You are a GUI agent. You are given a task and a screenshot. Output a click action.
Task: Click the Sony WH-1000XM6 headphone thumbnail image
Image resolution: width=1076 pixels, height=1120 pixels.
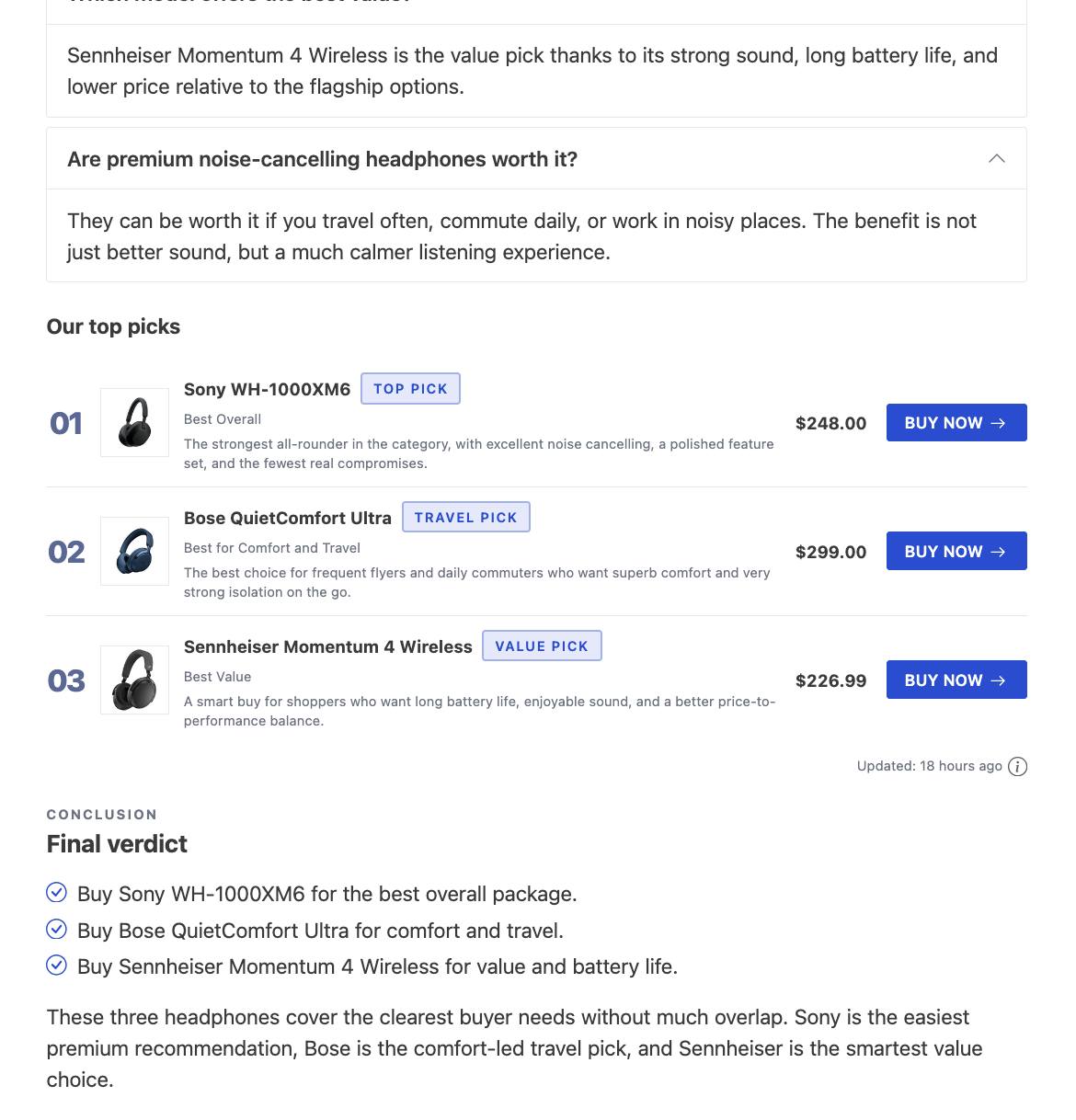pos(134,422)
